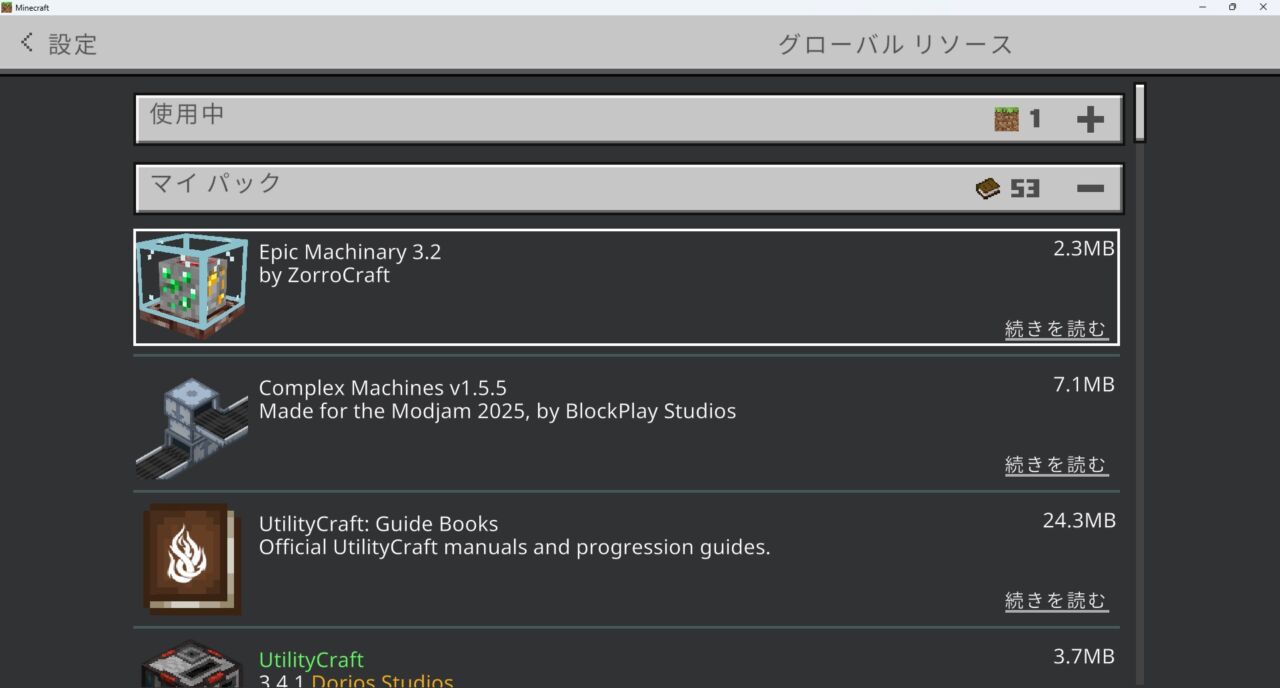This screenshot has height=688, width=1280.
Task: Expand the 使用中 section with plus
Action: click(x=1090, y=120)
